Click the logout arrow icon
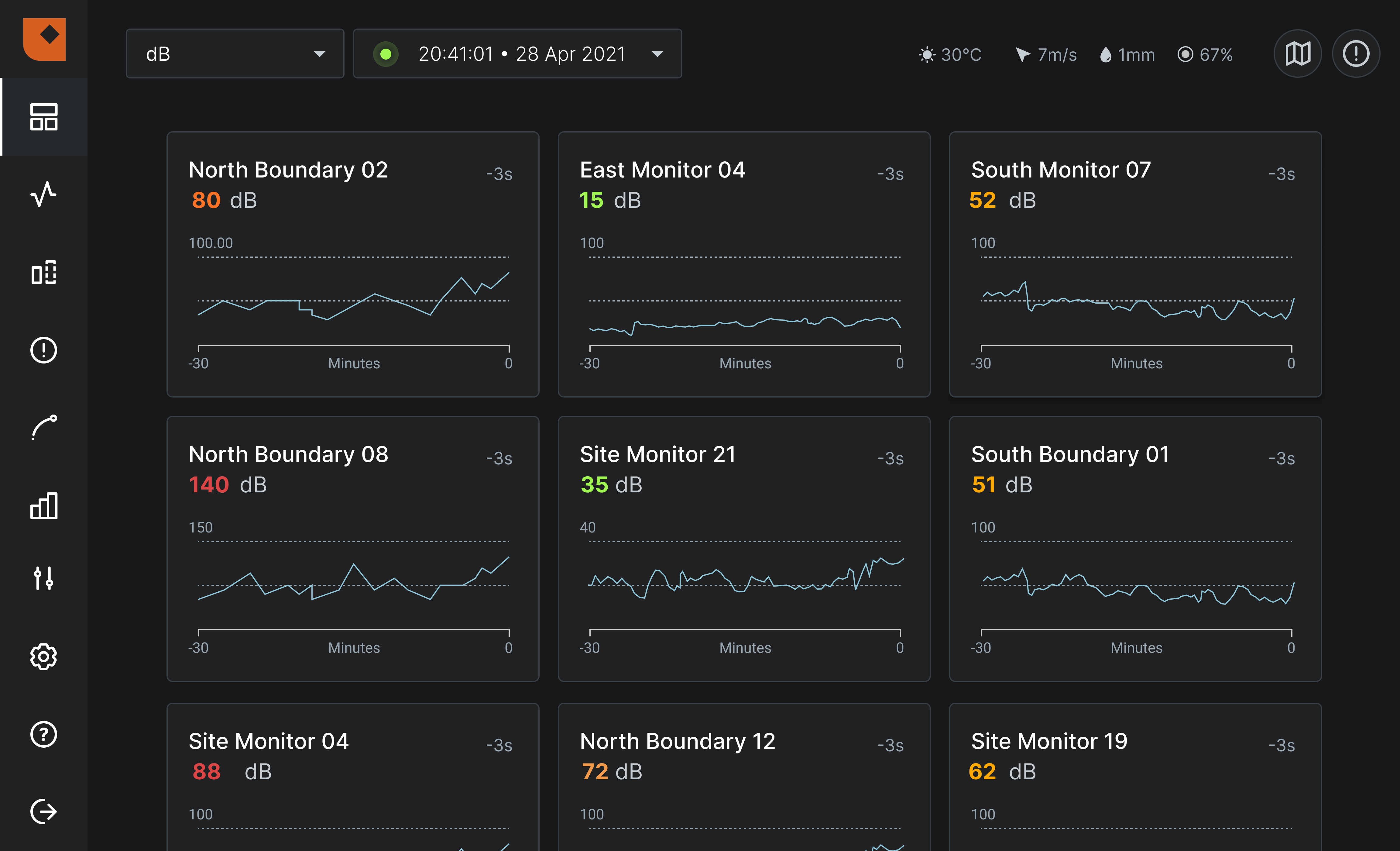The image size is (1400, 851). (x=44, y=811)
